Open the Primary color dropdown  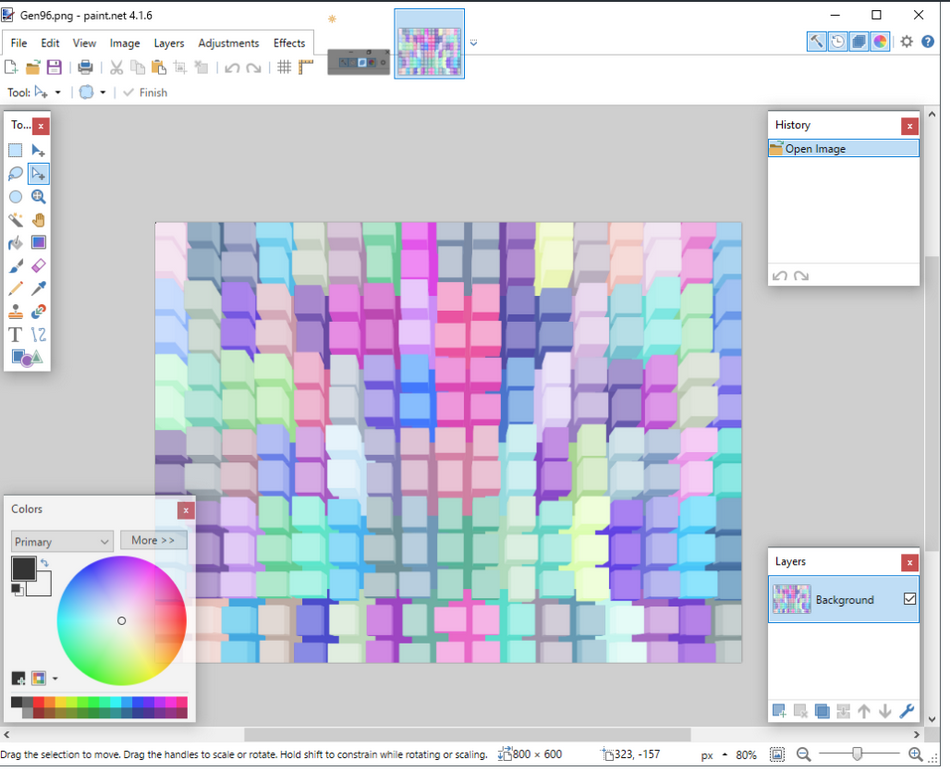tap(62, 541)
